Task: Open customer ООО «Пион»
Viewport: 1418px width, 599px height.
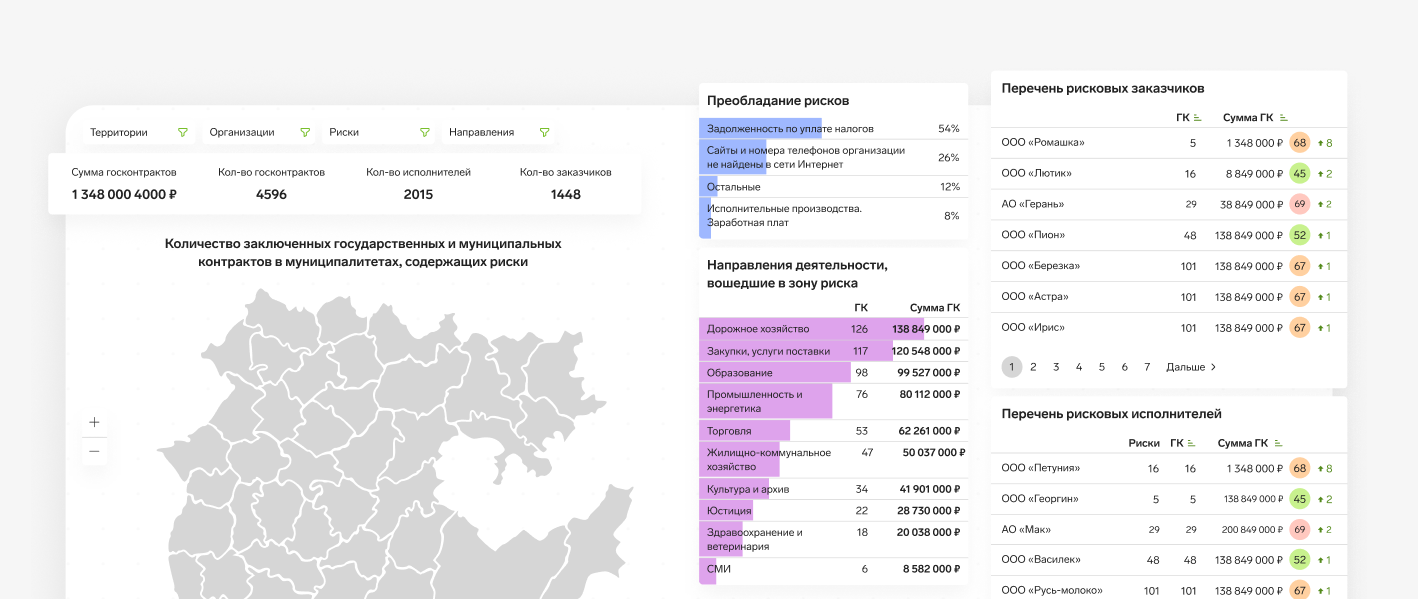Action: click(1033, 235)
